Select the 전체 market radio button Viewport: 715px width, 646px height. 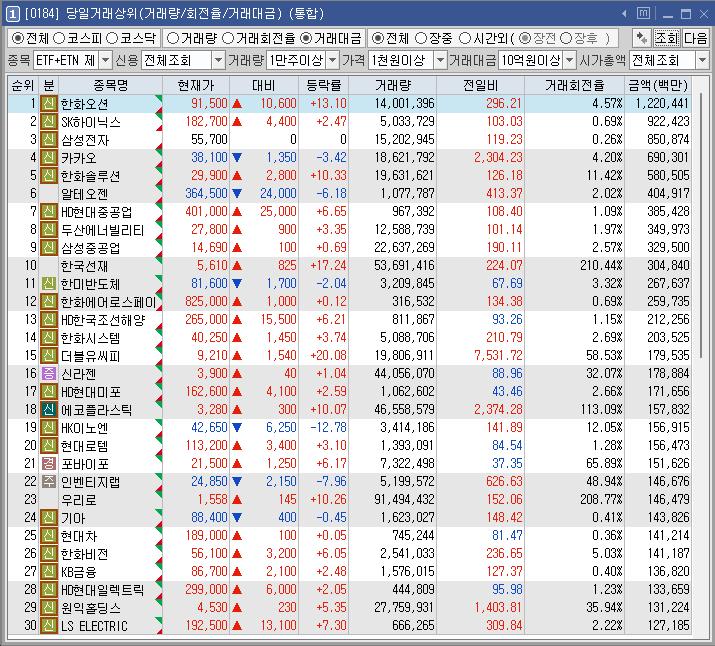tap(18, 38)
